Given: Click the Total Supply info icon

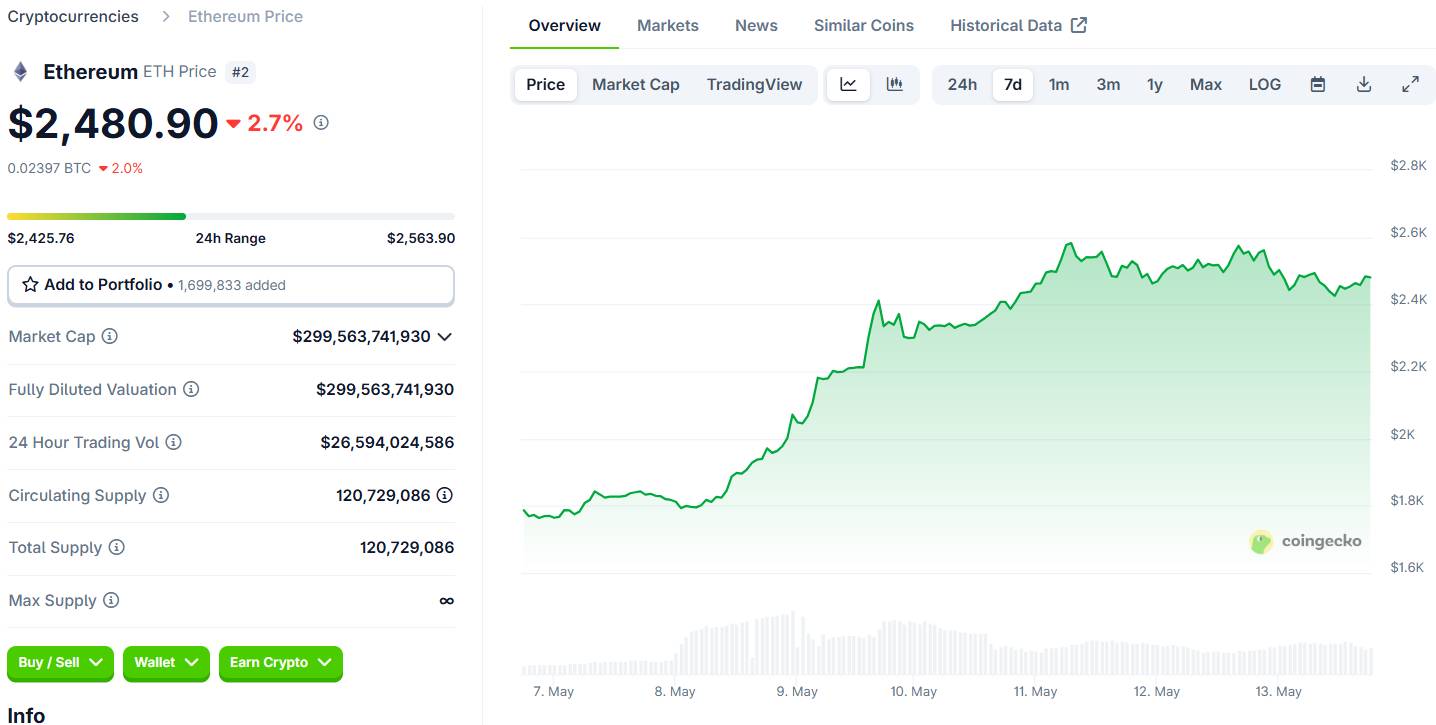Looking at the screenshot, I should click(x=116, y=547).
